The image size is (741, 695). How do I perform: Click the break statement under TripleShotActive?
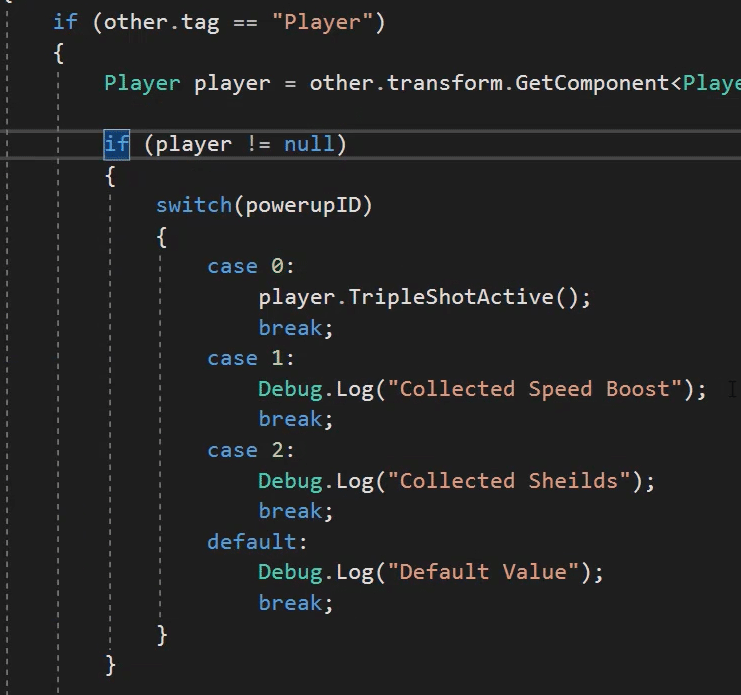(x=290, y=328)
